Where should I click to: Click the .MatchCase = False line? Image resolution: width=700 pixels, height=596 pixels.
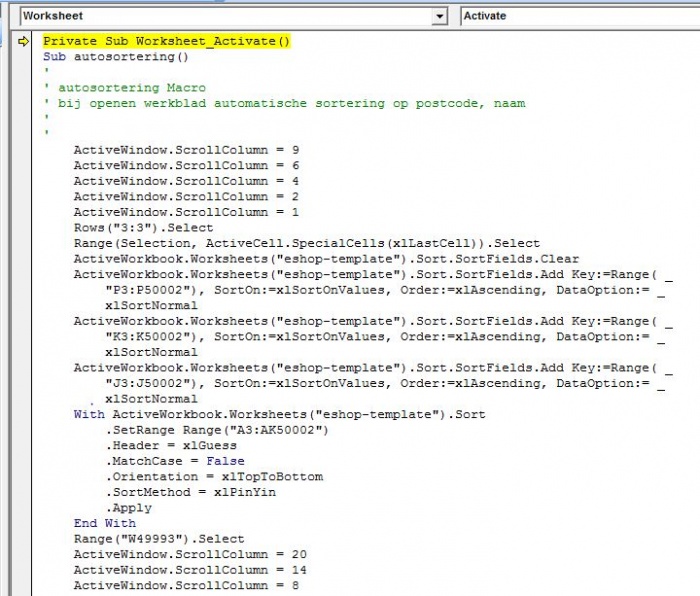click(x=175, y=461)
